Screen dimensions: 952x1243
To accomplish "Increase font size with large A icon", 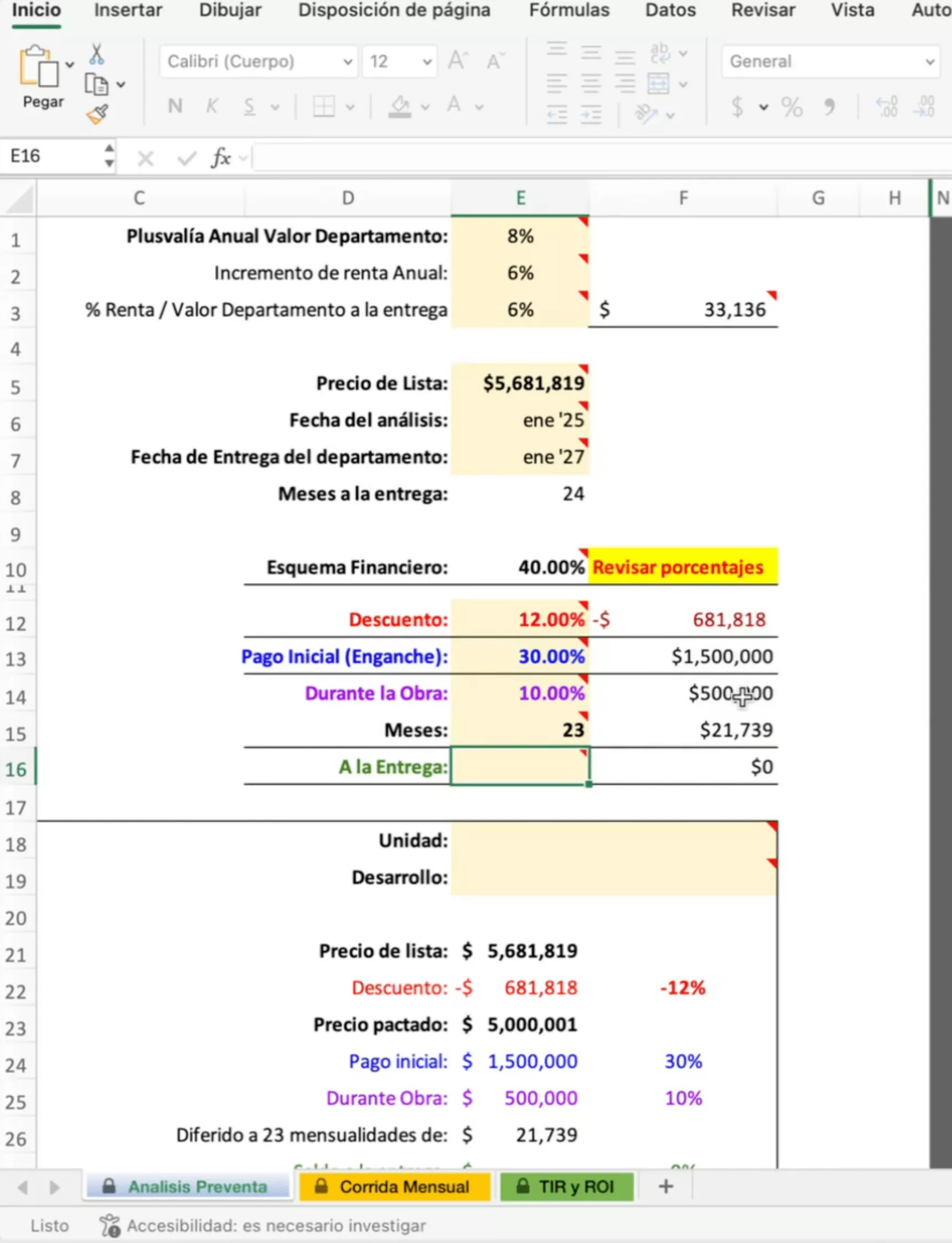I will coord(458,60).
